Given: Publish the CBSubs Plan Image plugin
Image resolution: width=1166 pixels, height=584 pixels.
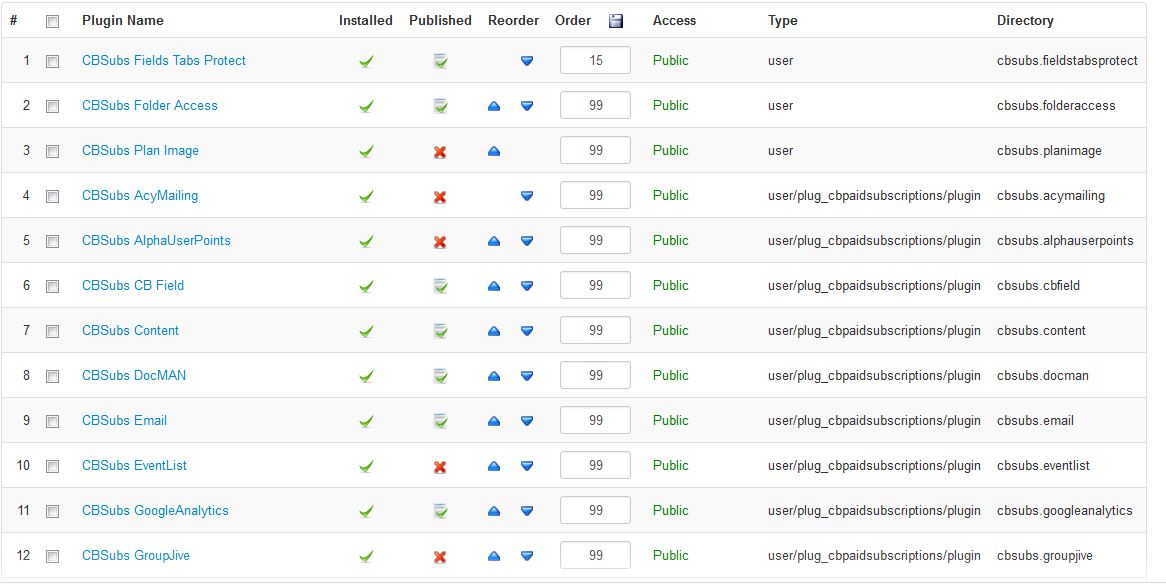Looking at the screenshot, I should click(440, 152).
